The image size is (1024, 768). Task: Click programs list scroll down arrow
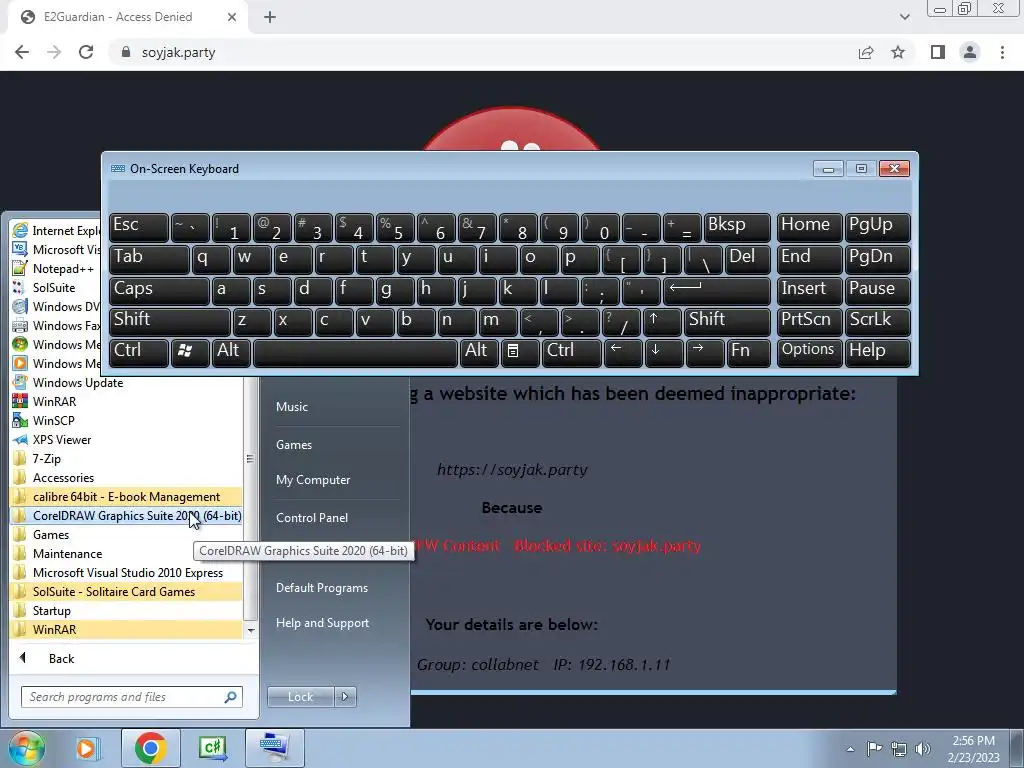pos(251,630)
